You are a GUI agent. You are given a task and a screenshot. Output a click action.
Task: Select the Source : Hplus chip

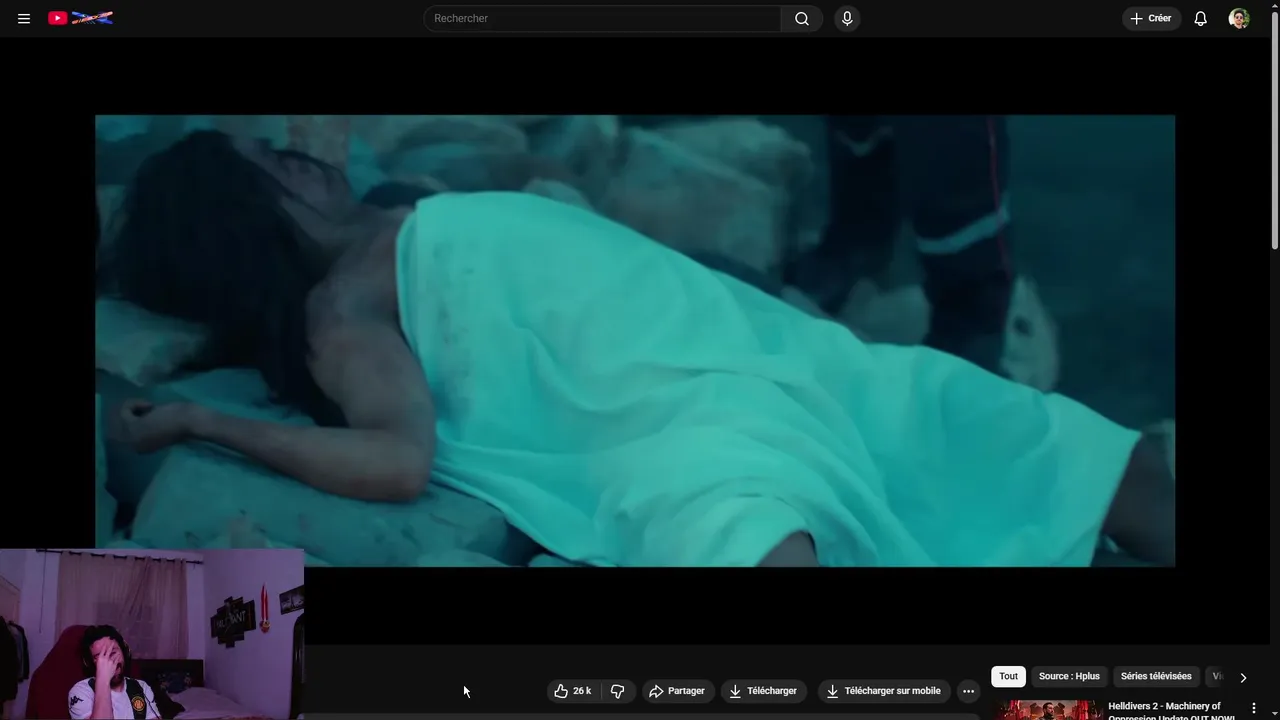click(1069, 676)
